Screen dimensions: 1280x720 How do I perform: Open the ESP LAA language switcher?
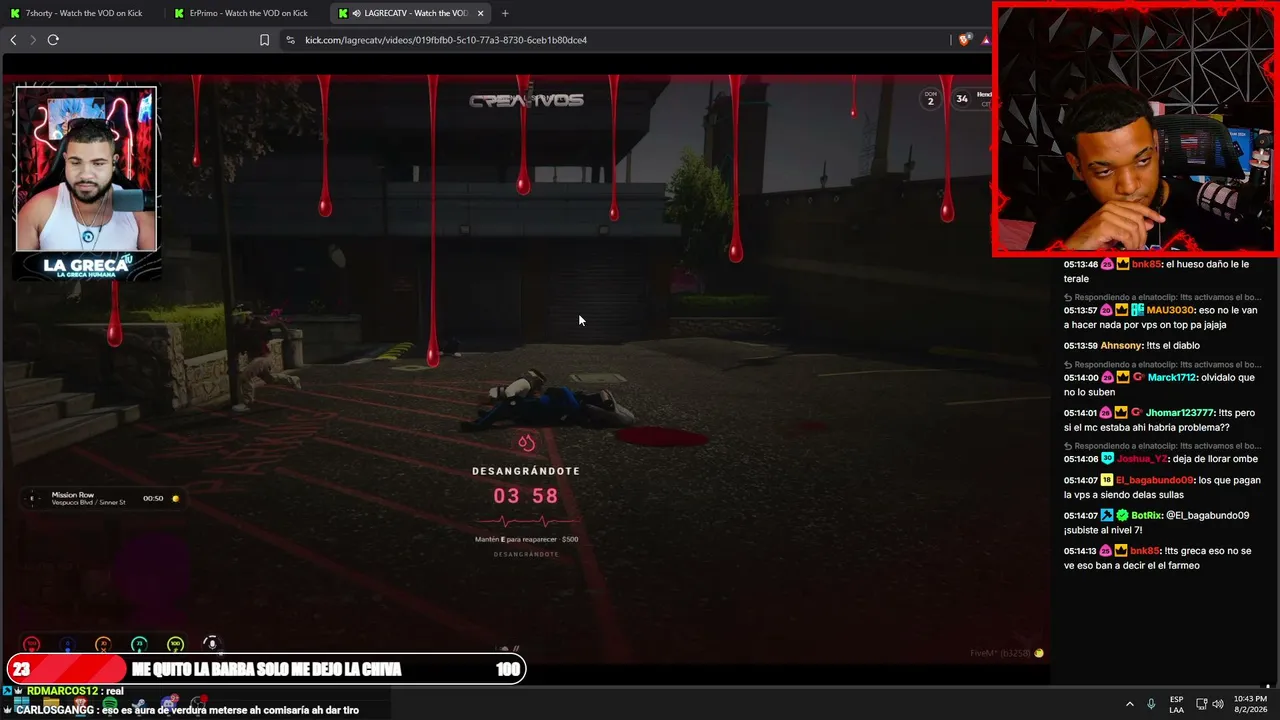coord(1177,704)
